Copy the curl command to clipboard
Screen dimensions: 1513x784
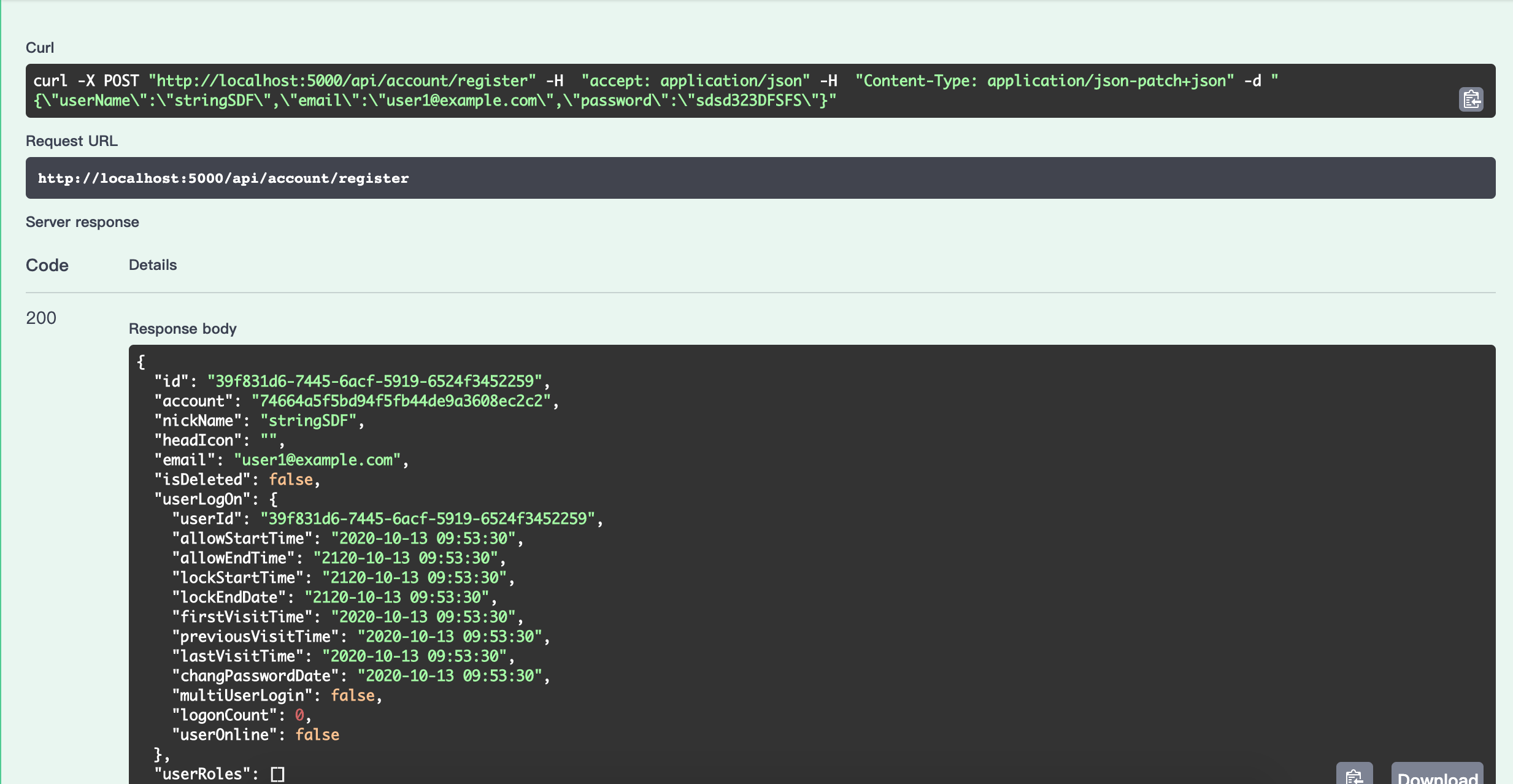(1471, 99)
